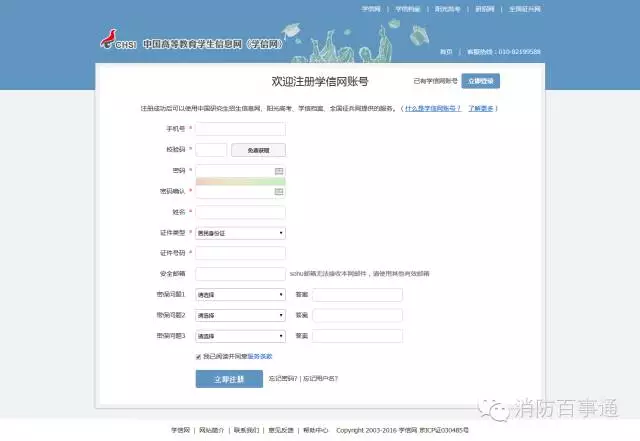Open 联系我们 in the footer
640x441 pixels.
[247, 430]
